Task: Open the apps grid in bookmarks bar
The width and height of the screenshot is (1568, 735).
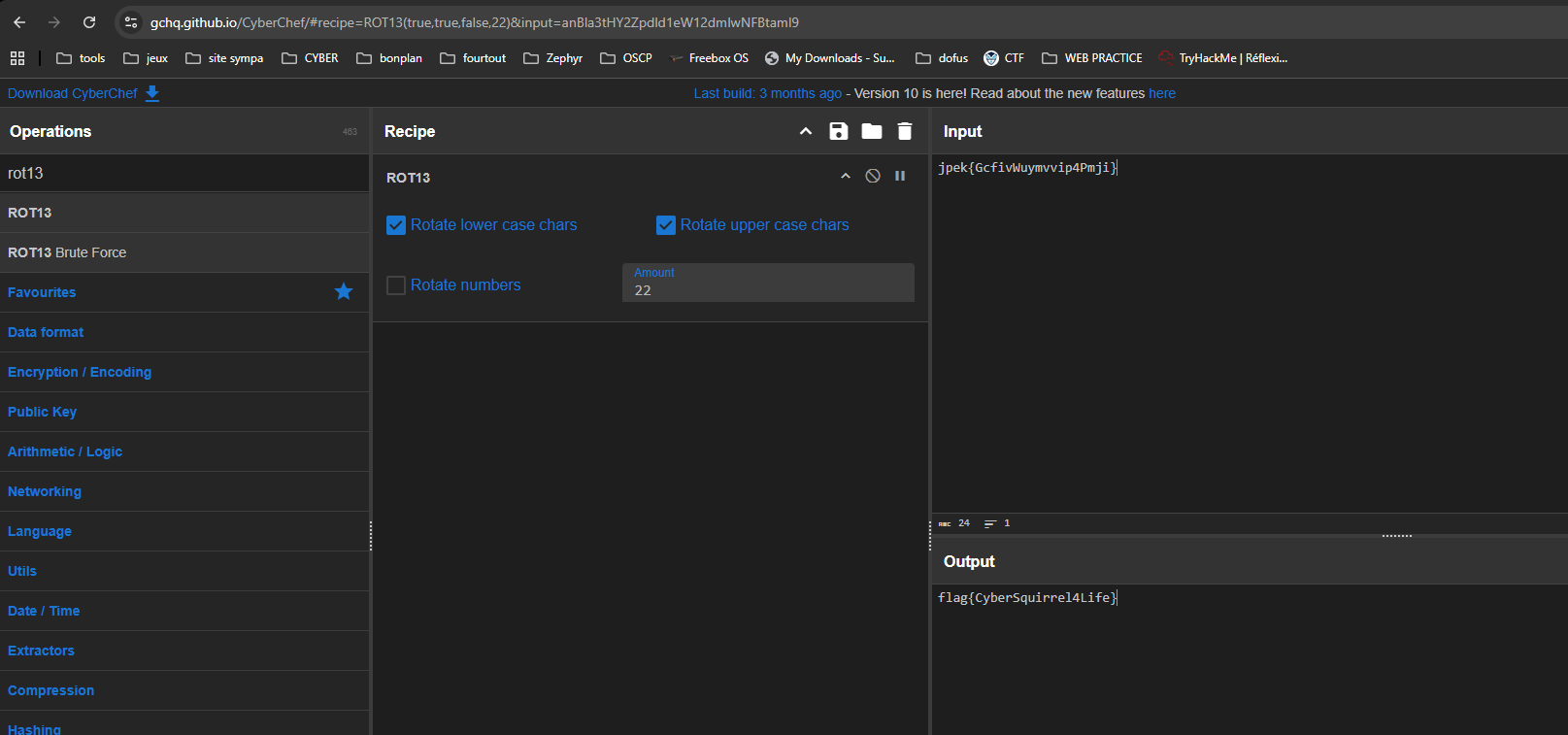Action: (x=17, y=58)
